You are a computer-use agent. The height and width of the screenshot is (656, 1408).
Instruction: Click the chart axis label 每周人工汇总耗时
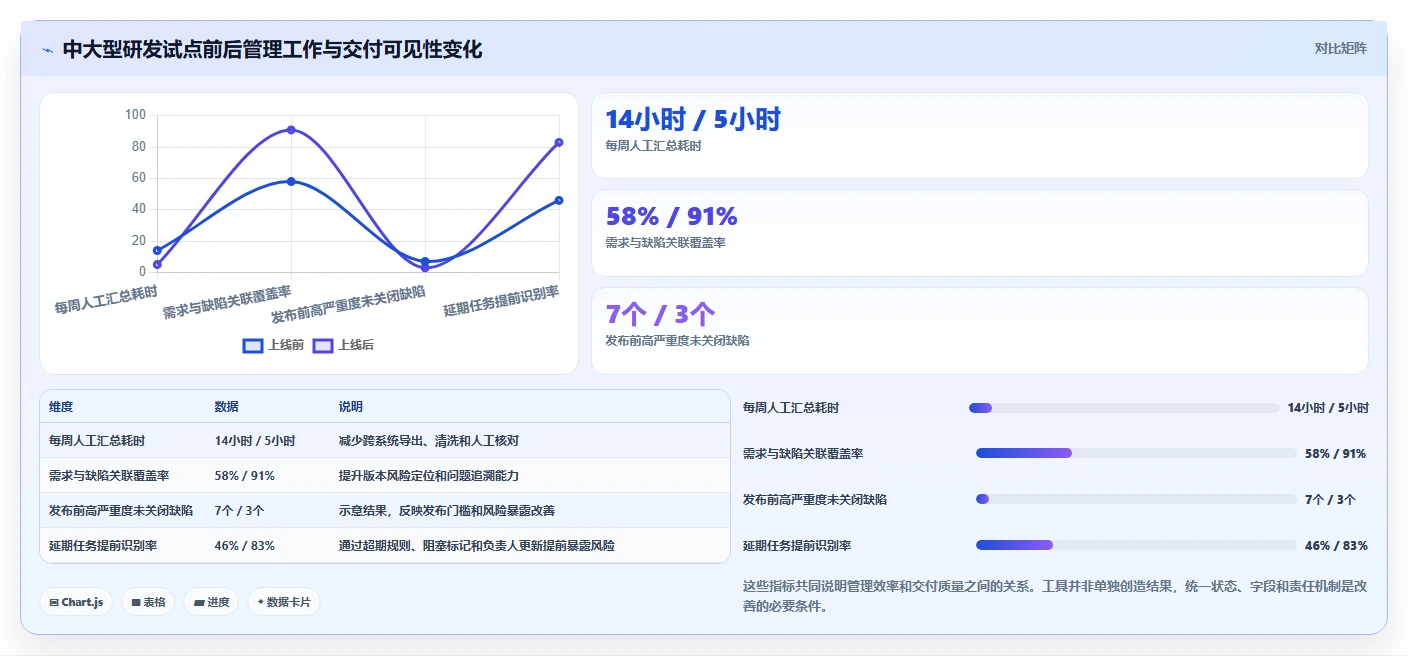click(106, 300)
